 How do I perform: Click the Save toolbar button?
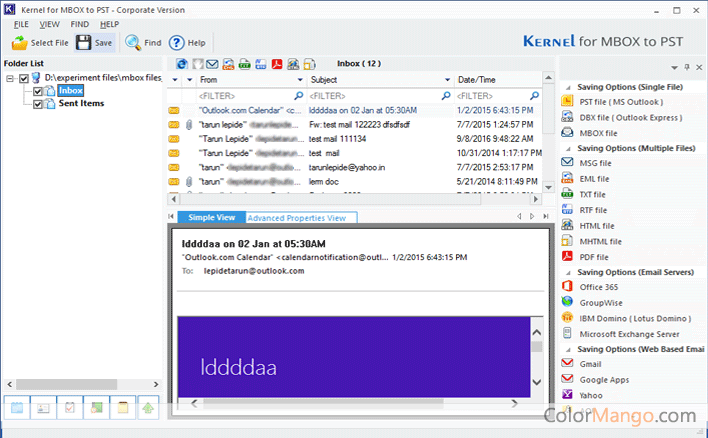coord(95,43)
